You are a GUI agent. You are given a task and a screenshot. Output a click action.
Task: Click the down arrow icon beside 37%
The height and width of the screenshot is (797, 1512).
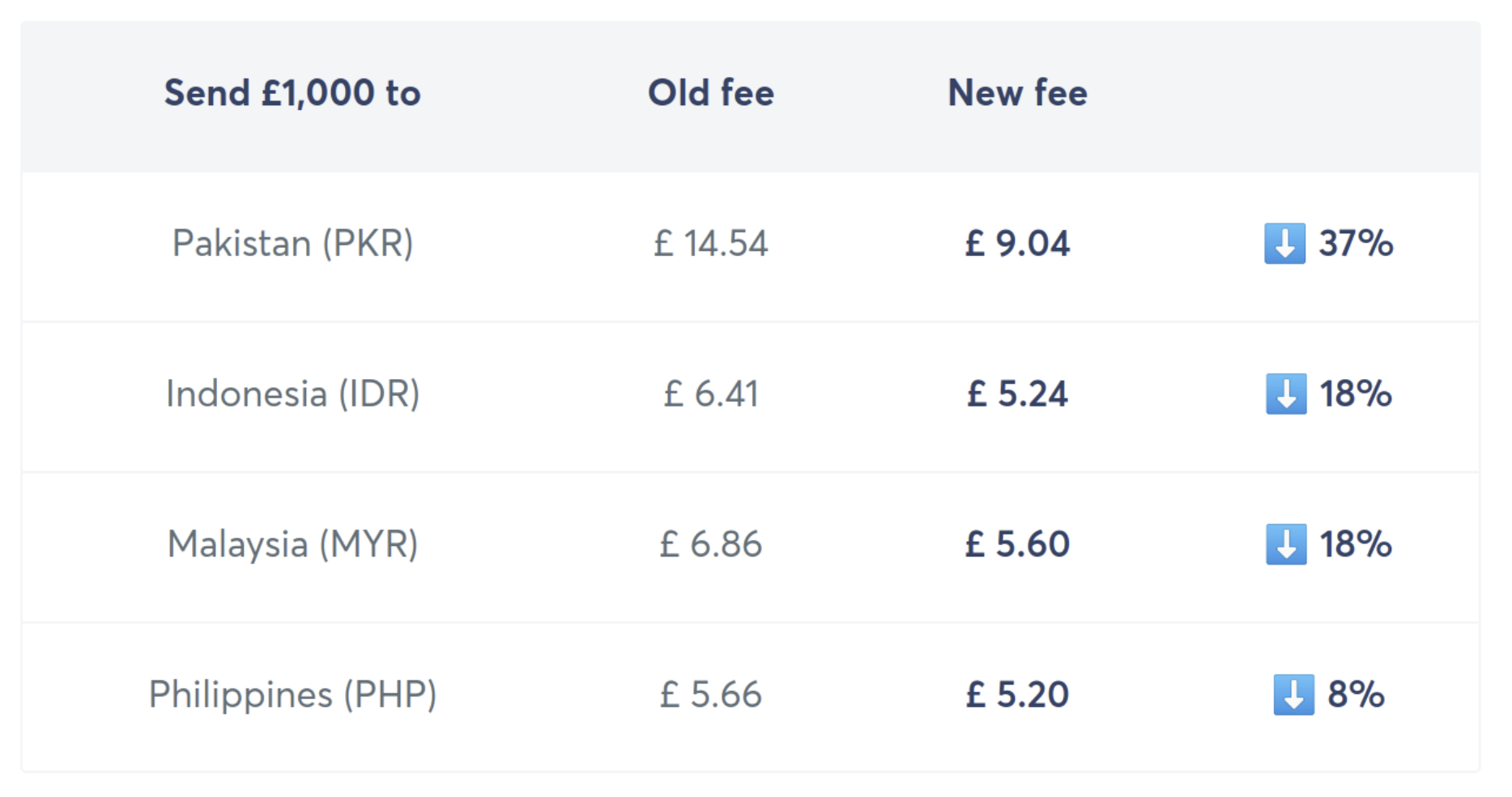1284,243
